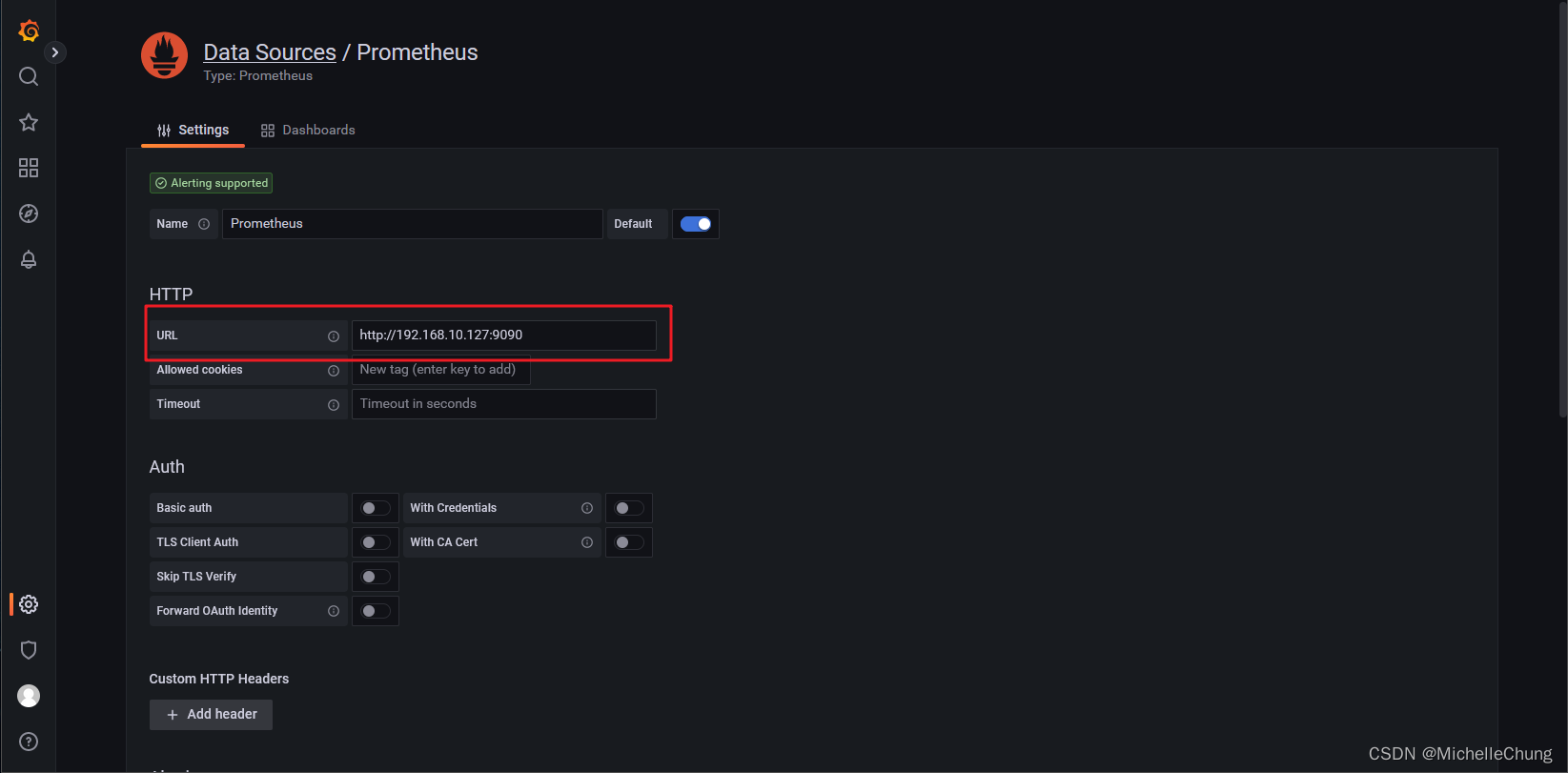Switch to the Settings tab
The width and height of the screenshot is (1568, 773).
(193, 130)
